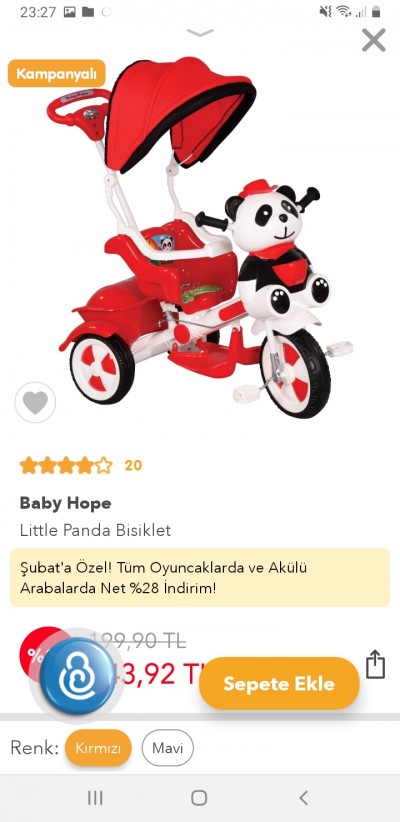Select the Mavi color option

(168, 748)
